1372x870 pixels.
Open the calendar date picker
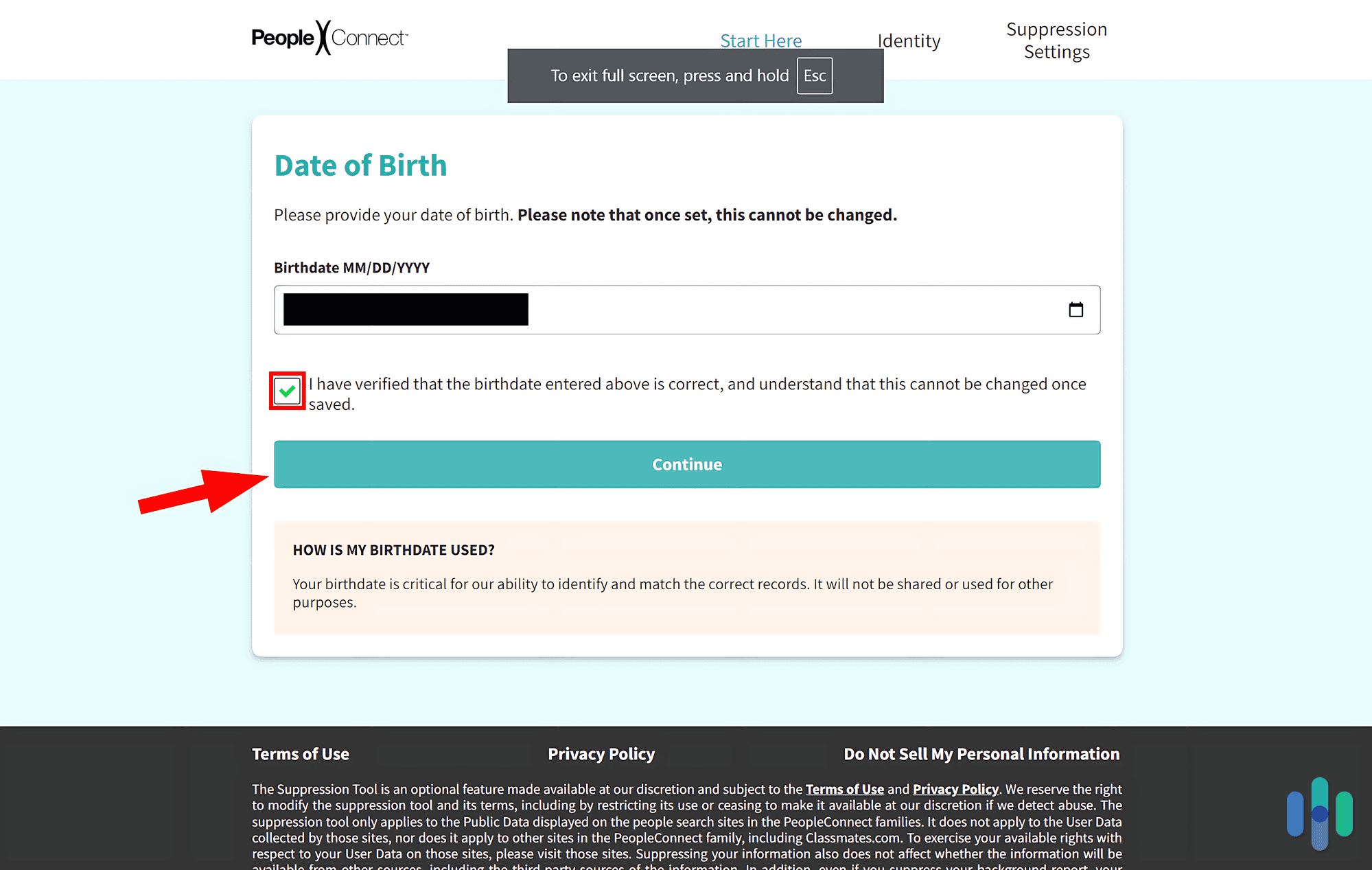point(1075,310)
